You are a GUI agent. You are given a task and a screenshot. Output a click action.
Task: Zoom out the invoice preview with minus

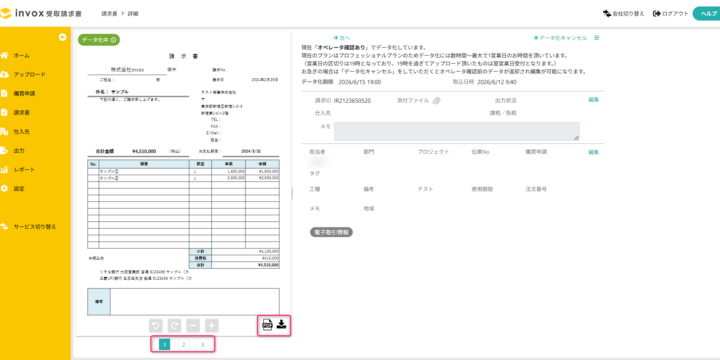click(x=193, y=326)
